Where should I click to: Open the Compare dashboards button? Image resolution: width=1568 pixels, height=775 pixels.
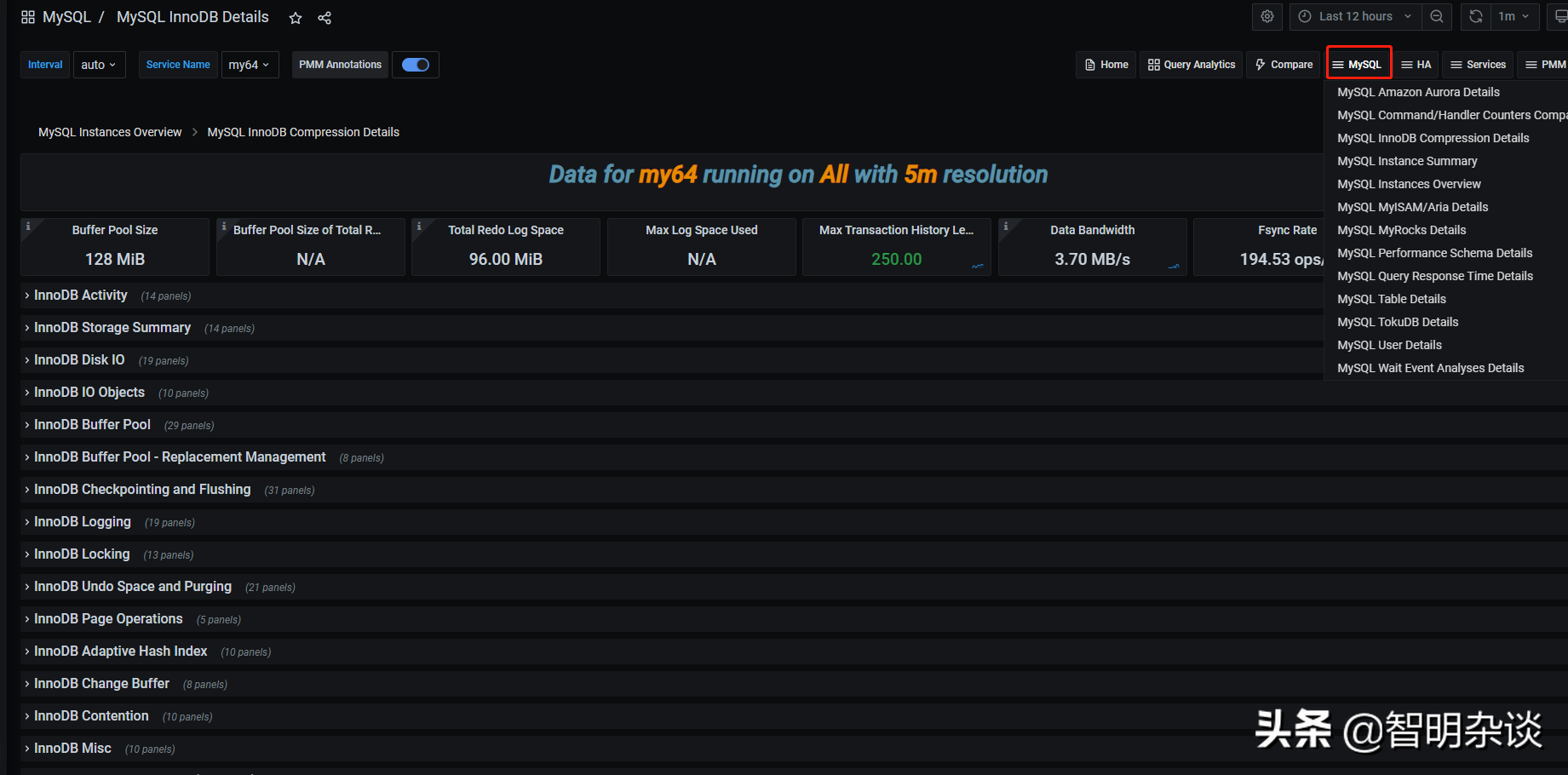[x=1284, y=65]
